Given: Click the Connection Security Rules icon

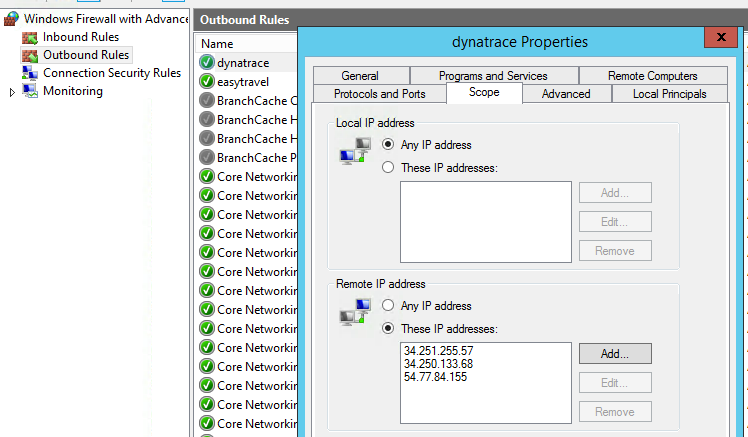Looking at the screenshot, I should [x=30, y=73].
